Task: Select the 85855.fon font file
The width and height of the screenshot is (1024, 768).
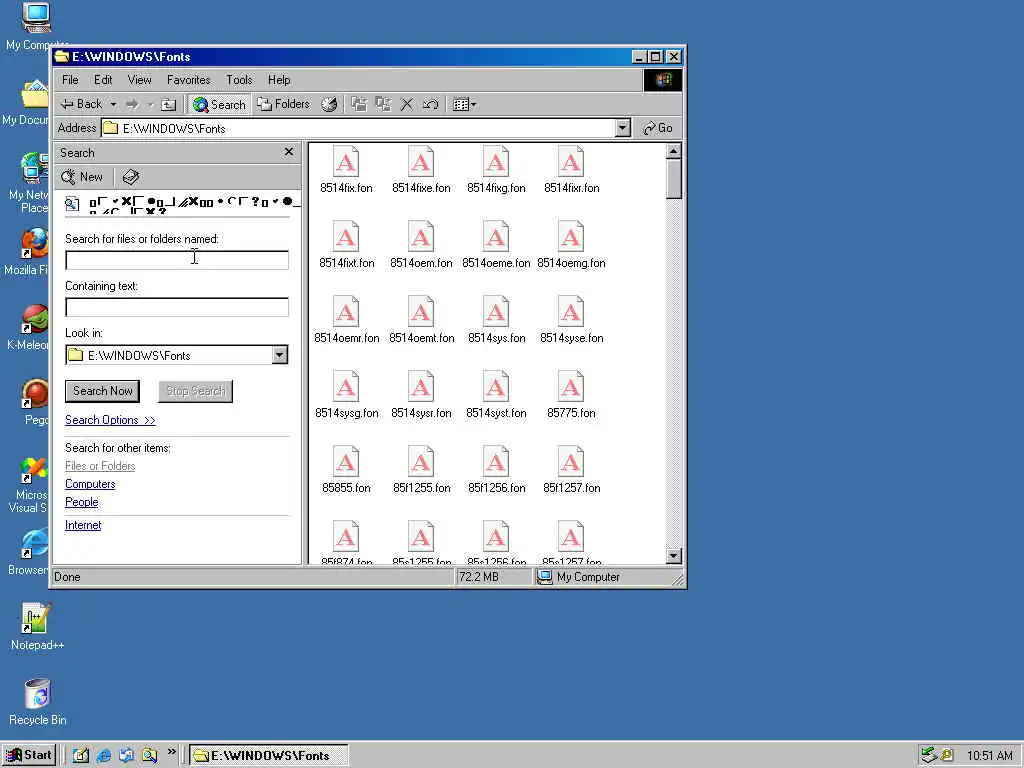Action: 346,471
